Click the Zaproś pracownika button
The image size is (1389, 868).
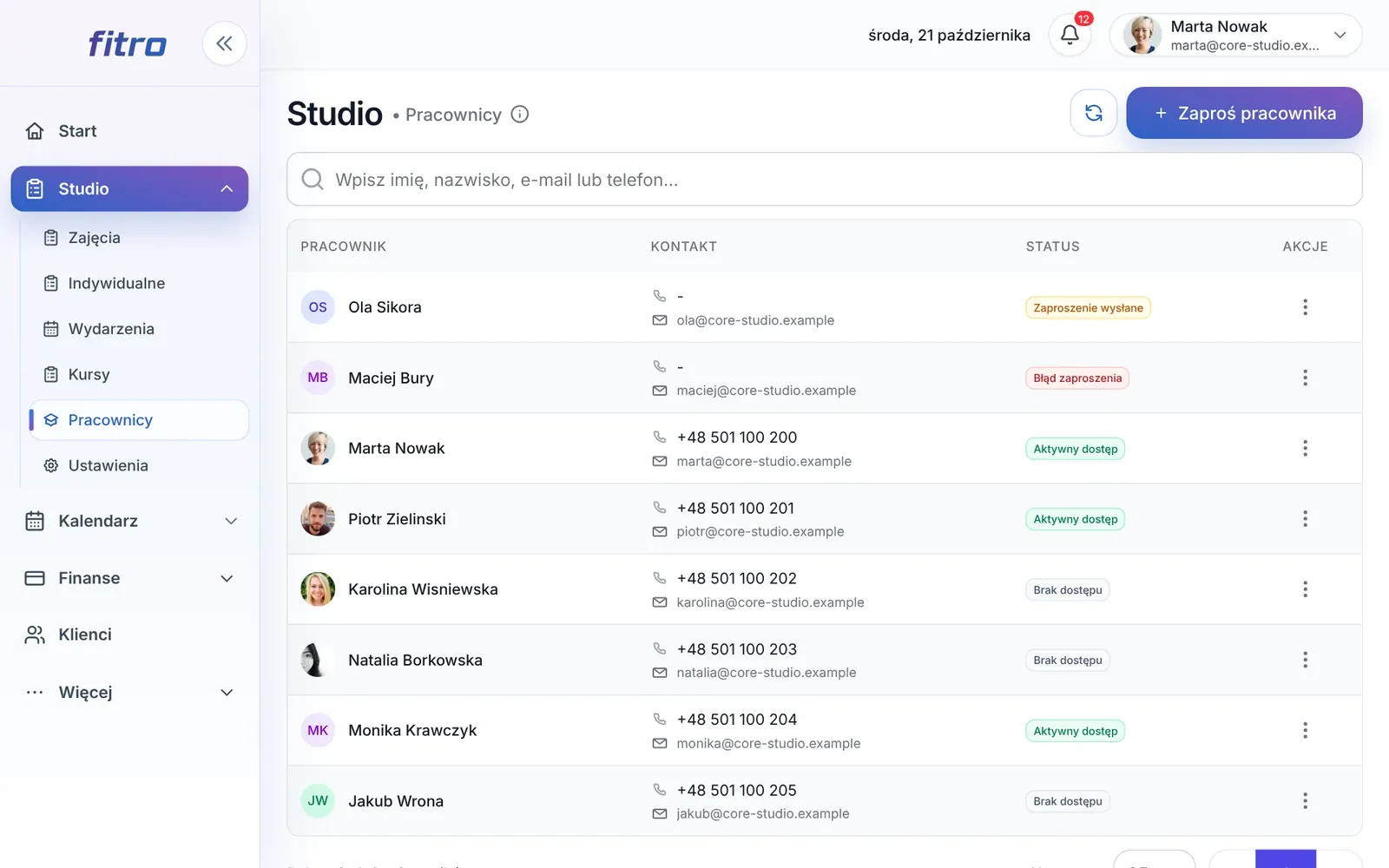[x=1244, y=113]
